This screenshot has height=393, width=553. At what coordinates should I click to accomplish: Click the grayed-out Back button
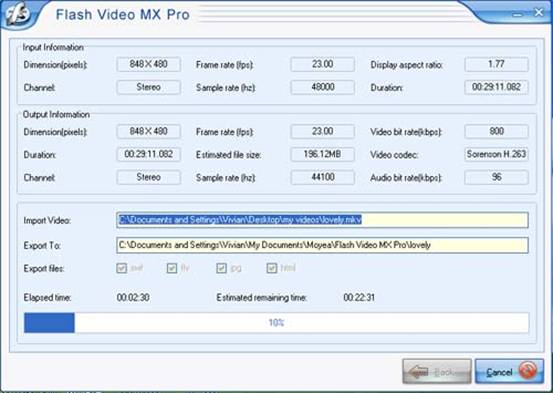(437, 371)
